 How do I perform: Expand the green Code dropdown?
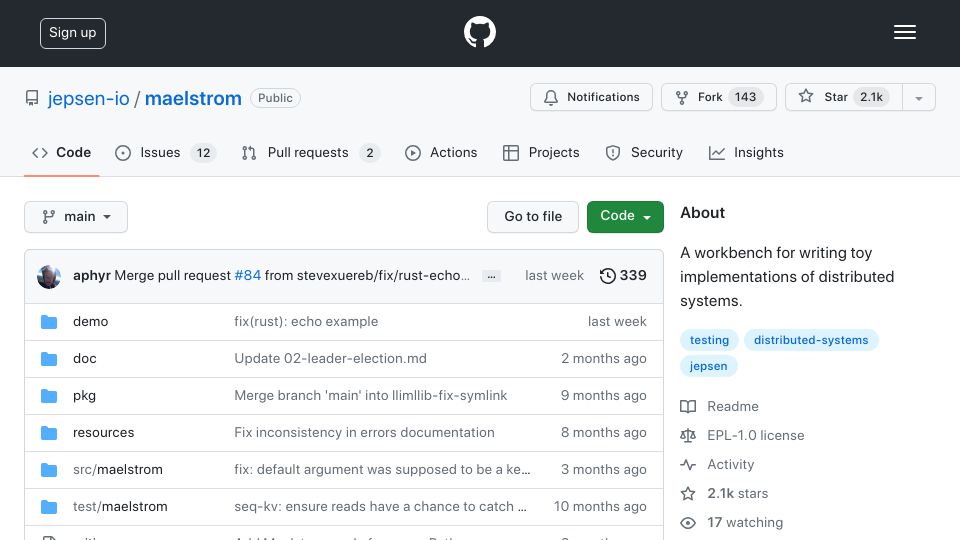coord(625,217)
